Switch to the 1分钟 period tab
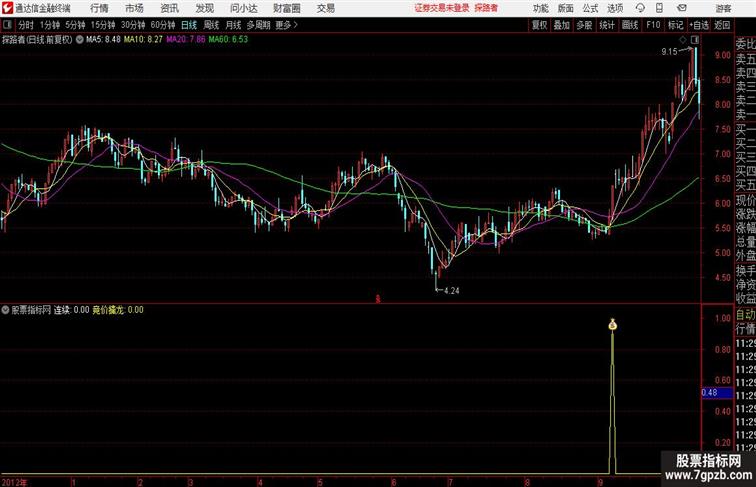The width and height of the screenshot is (756, 487). coord(50,25)
